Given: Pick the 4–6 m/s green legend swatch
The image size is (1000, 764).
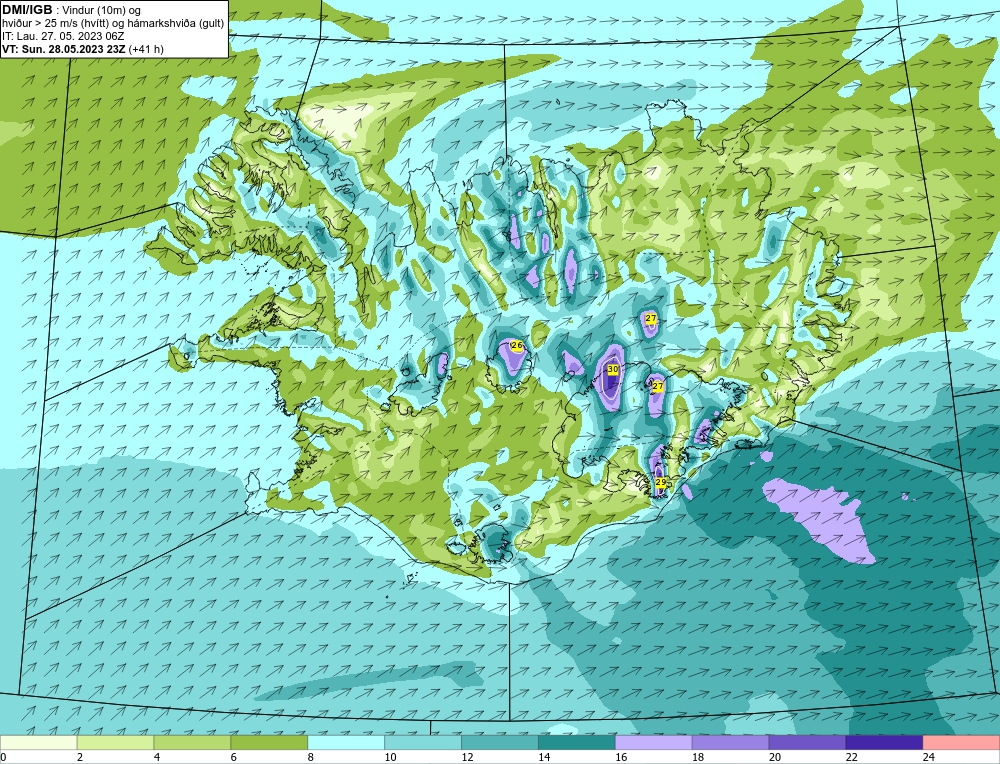Looking at the screenshot, I should pyautogui.click(x=192, y=742).
